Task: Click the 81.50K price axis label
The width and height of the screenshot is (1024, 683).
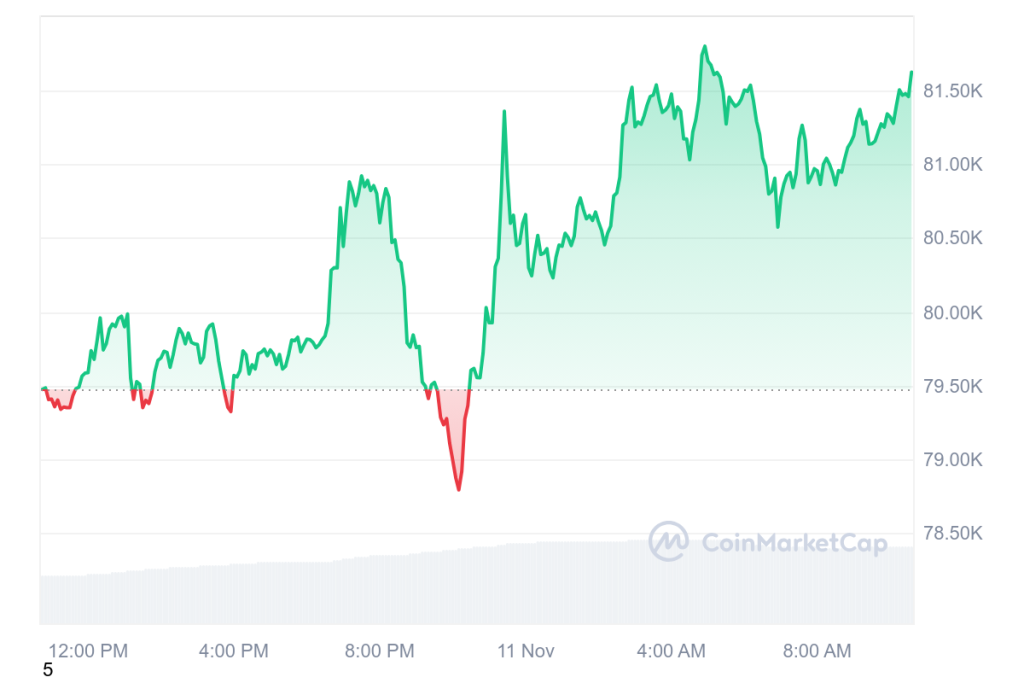Action: (953, 91)
